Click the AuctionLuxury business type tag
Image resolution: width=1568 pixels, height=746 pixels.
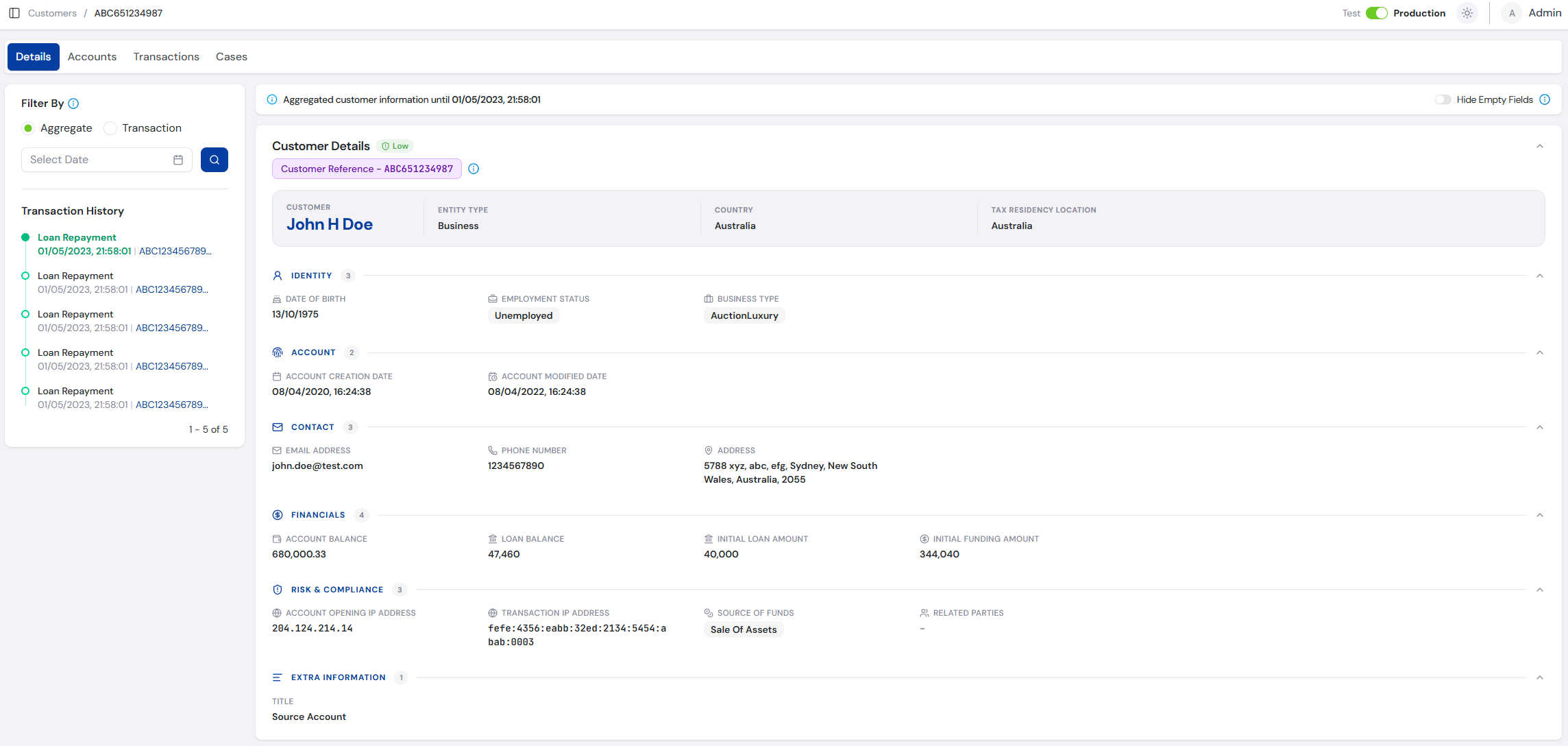744,315
